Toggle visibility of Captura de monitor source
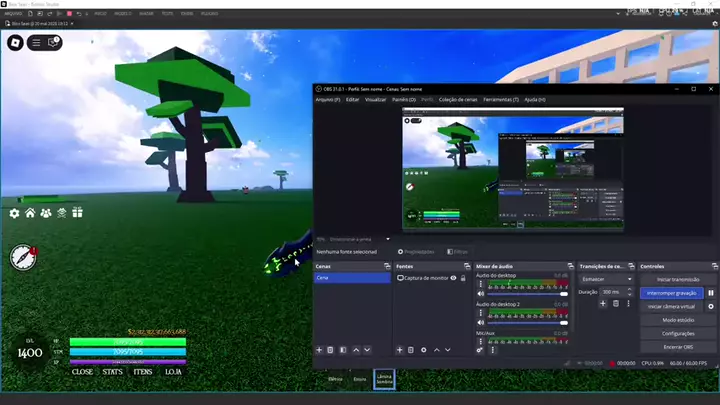The height and width of the screenshot is (405, 720). tap(453, 278)
